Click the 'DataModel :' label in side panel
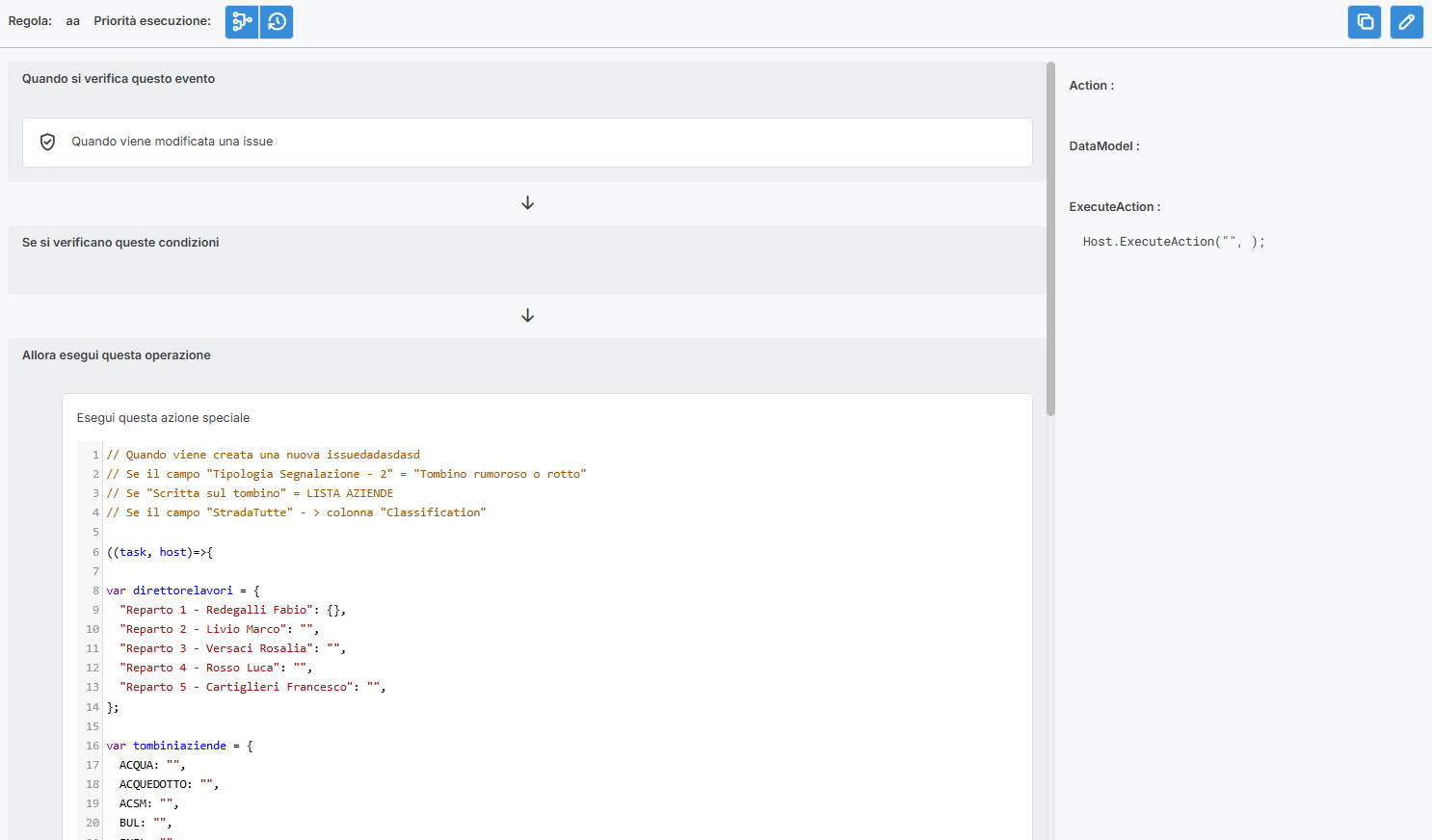The width and height of the screenshot is (1432, 840). (1103, 146)
